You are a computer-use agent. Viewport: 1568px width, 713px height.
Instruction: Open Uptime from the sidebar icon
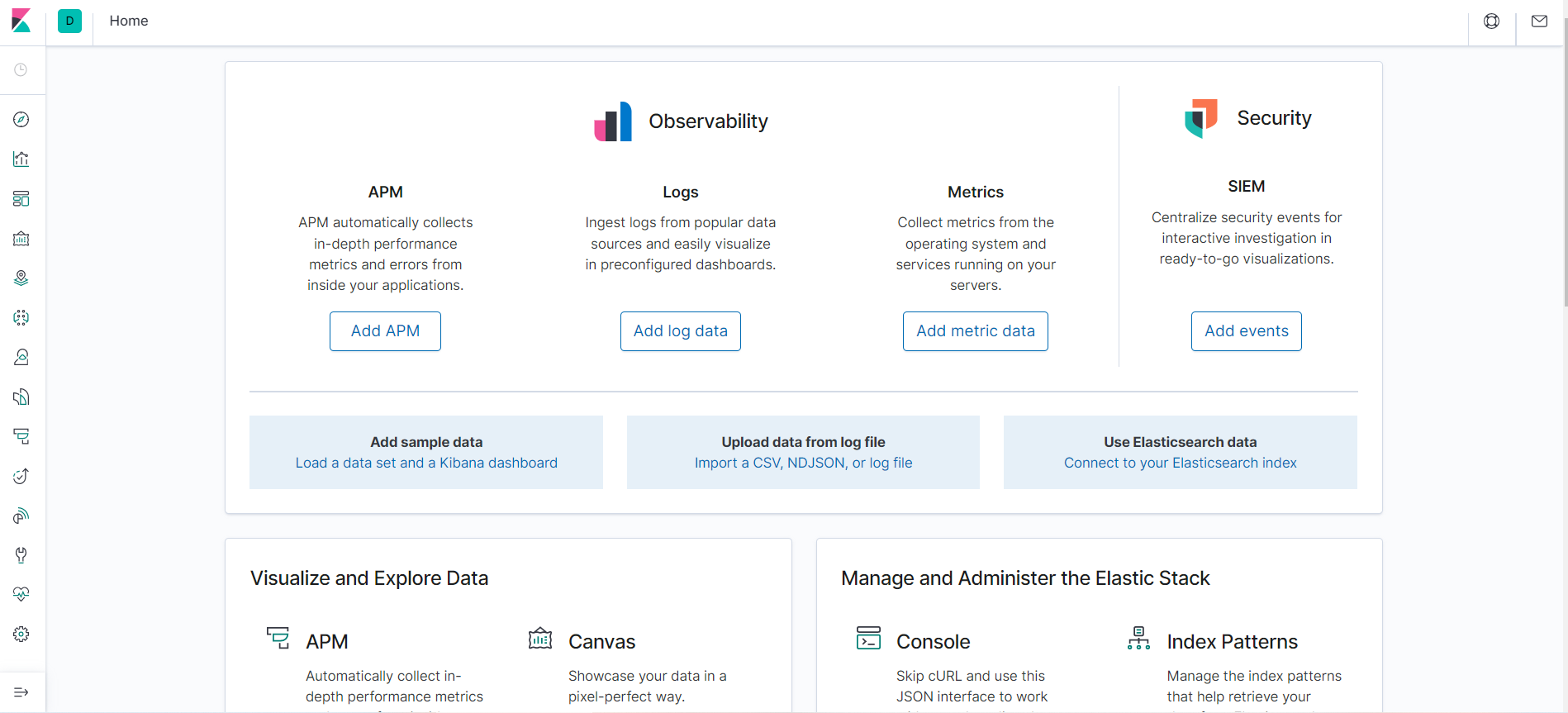click(x=21, y=477)
